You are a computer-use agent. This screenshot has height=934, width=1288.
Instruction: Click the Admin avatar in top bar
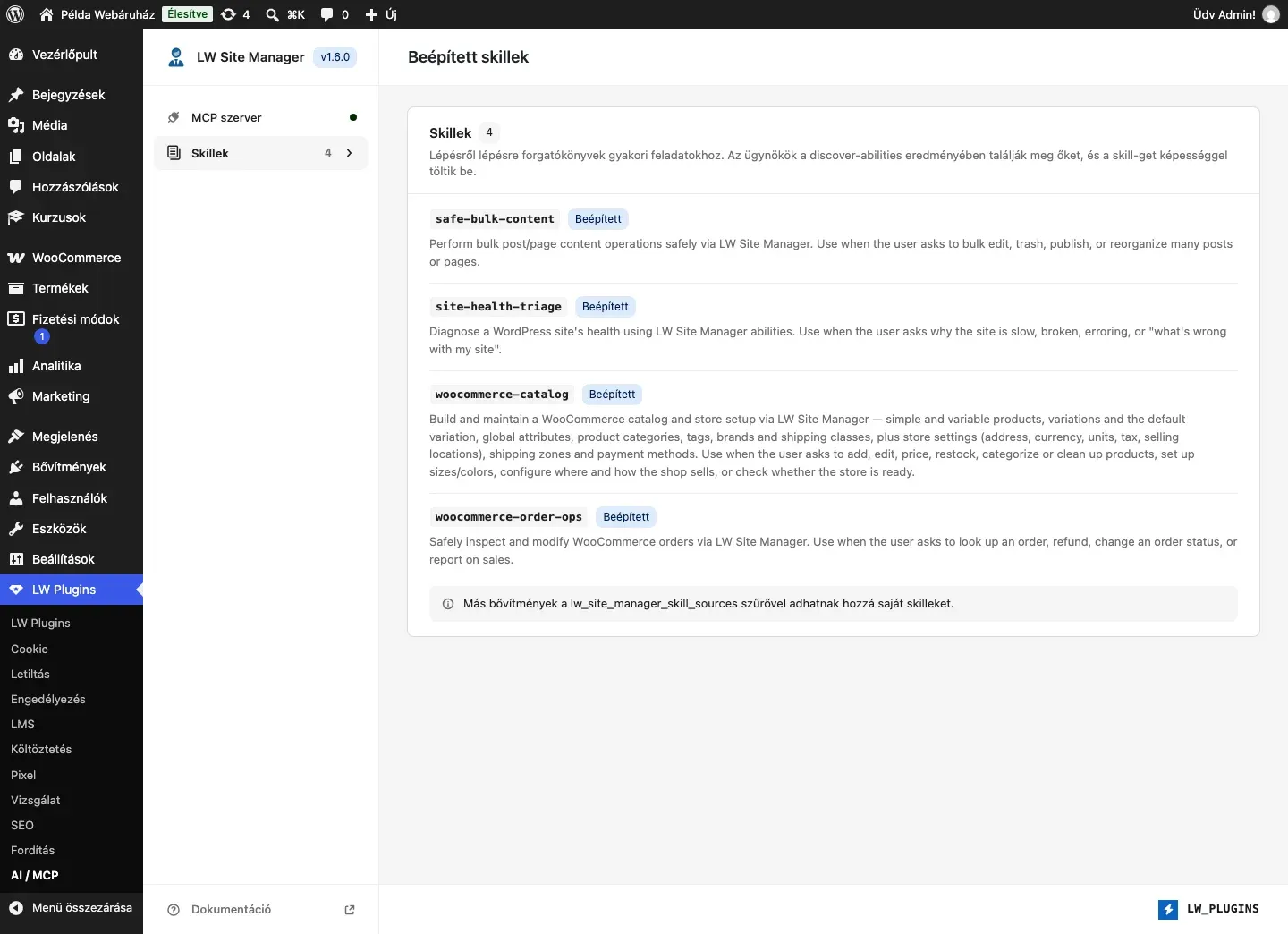(1271, 14)
